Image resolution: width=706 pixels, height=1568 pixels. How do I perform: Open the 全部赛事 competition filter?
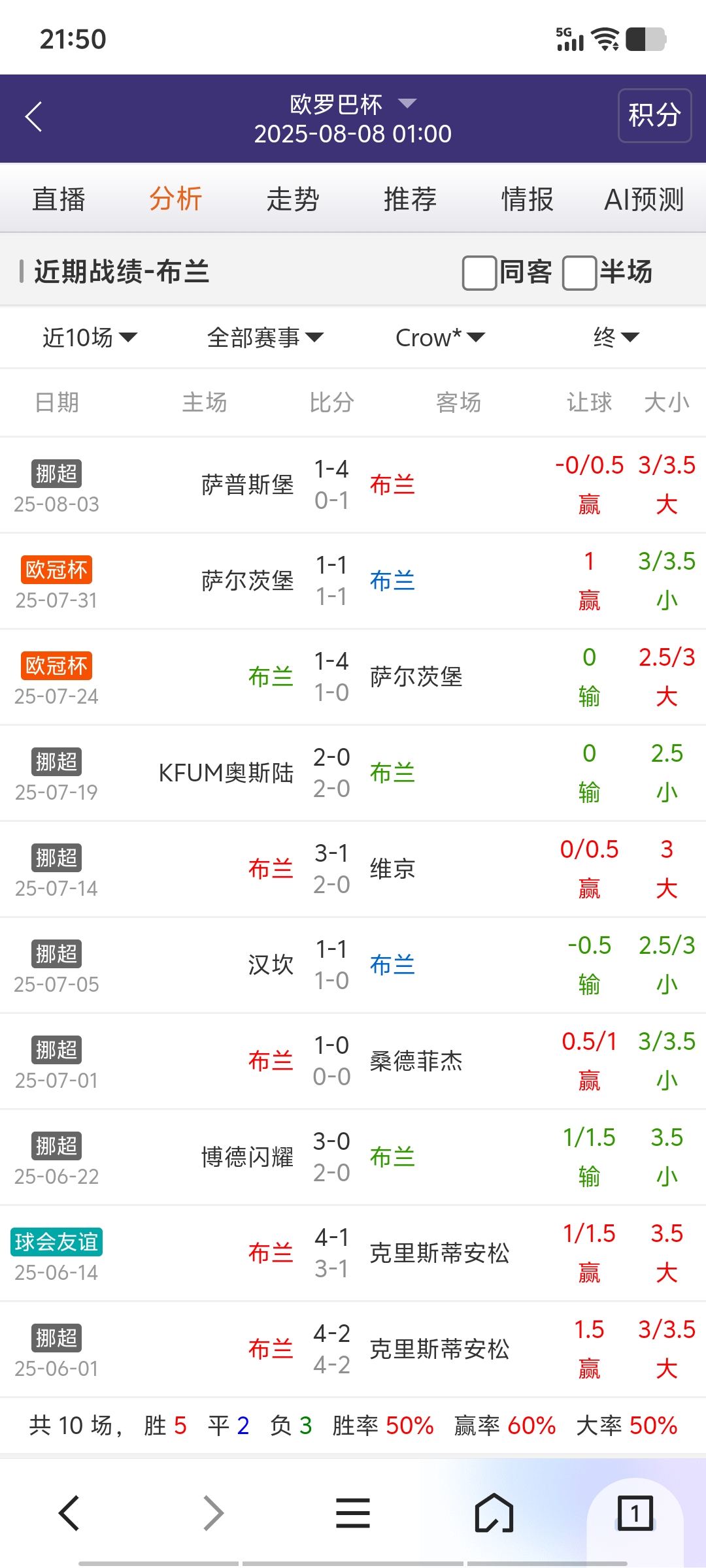265,338
